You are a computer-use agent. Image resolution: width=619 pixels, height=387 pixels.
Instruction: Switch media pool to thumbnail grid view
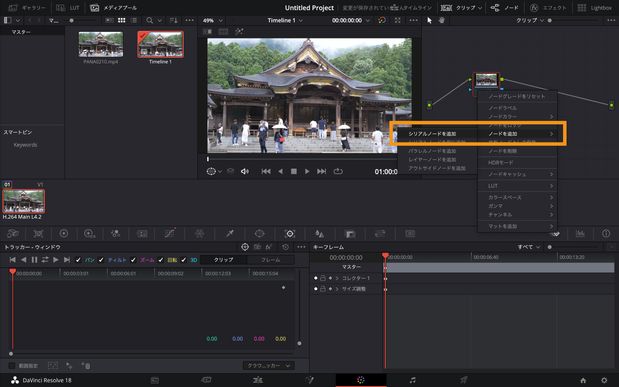(x=122, y=20)
